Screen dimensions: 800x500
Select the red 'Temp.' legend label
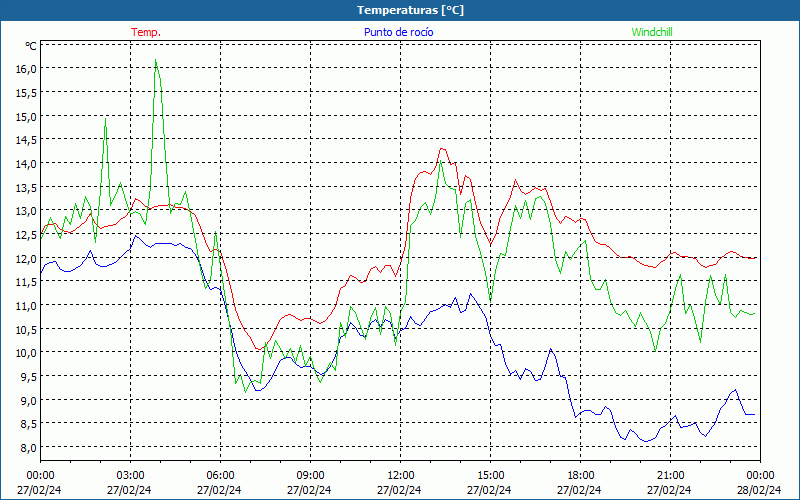click(x=146, y=32)
